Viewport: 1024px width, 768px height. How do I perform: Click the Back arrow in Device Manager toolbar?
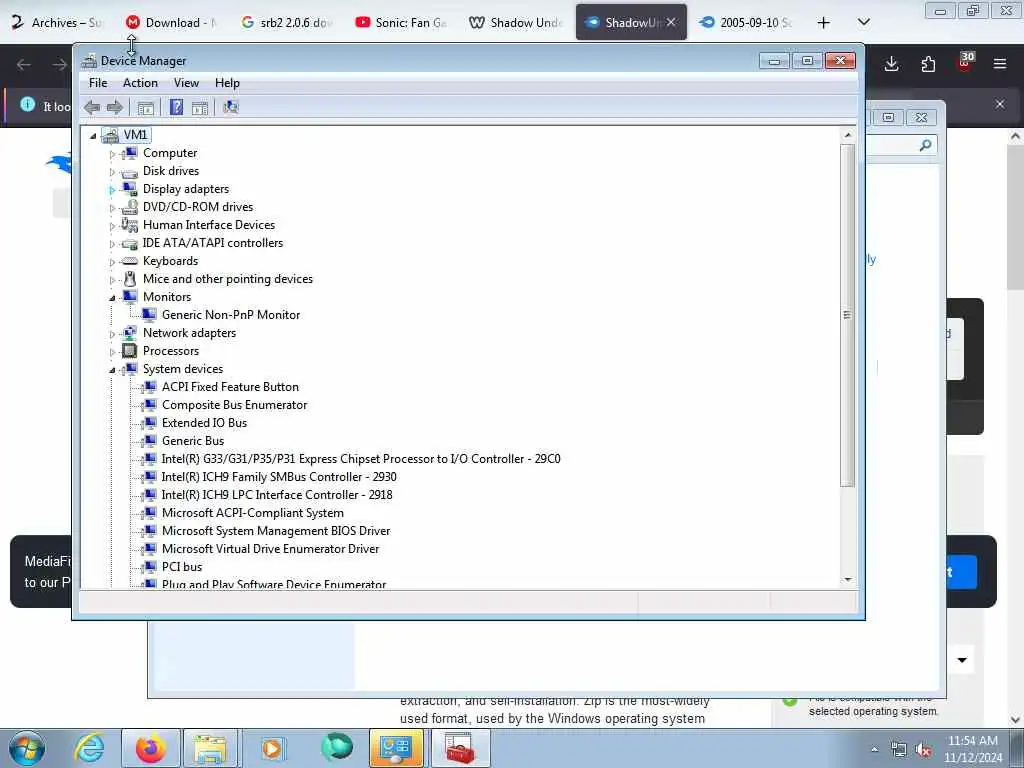click(x=92, y=107)
